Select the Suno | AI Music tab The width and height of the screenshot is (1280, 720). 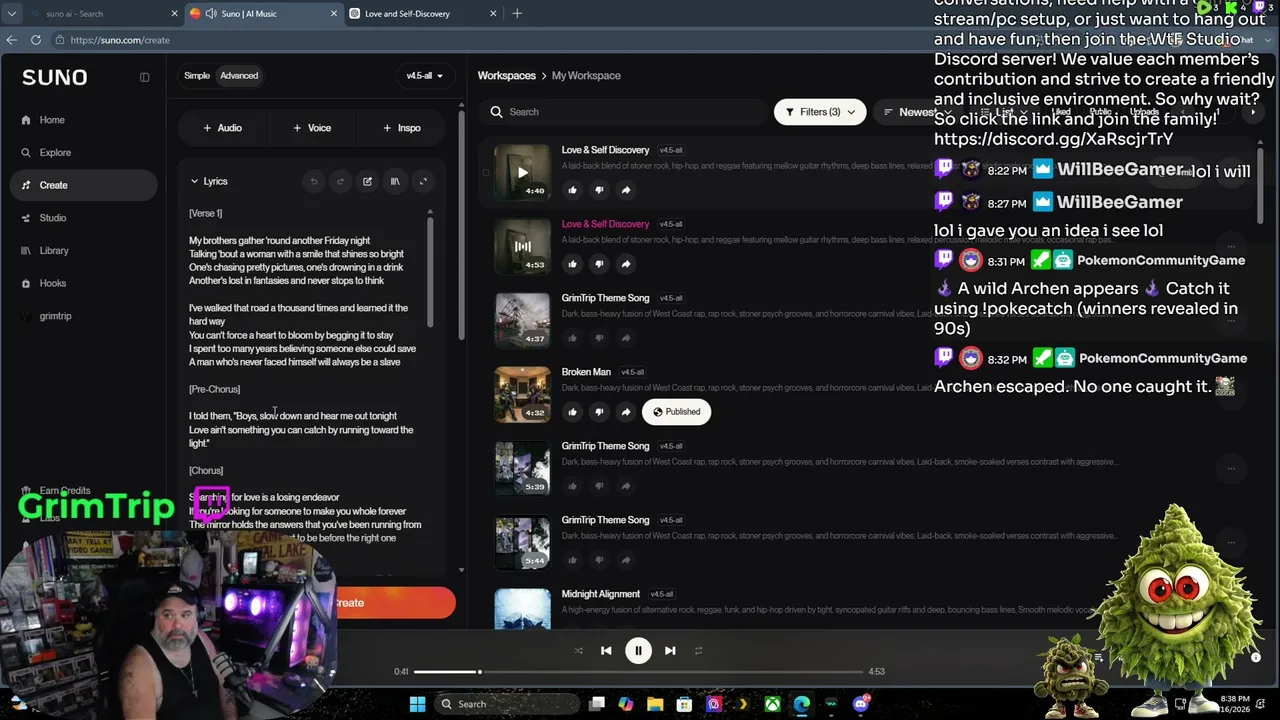(263, 14)
